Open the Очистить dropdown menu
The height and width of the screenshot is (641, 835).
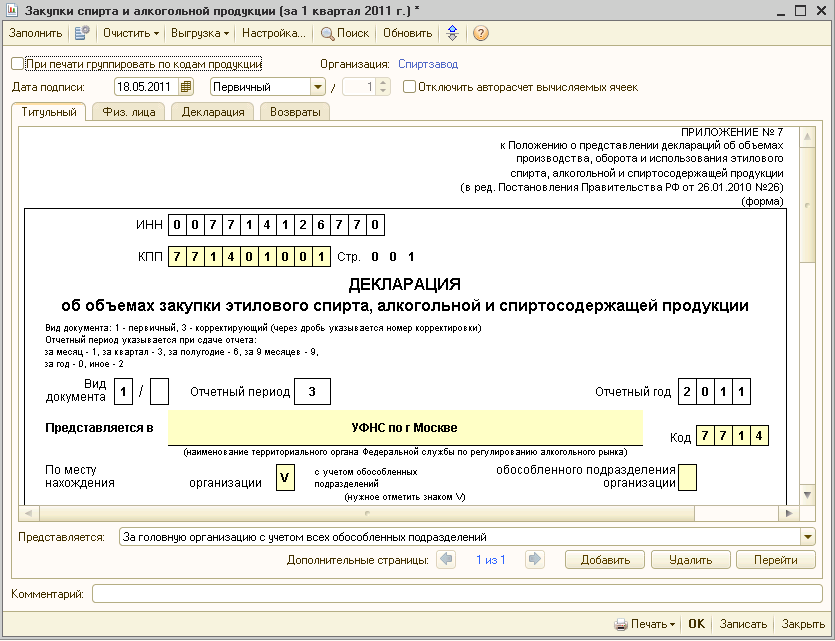point(131,33)
